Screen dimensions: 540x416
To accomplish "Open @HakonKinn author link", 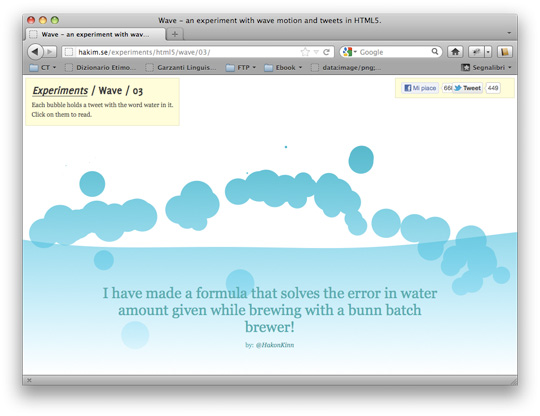I will [275, 345].
